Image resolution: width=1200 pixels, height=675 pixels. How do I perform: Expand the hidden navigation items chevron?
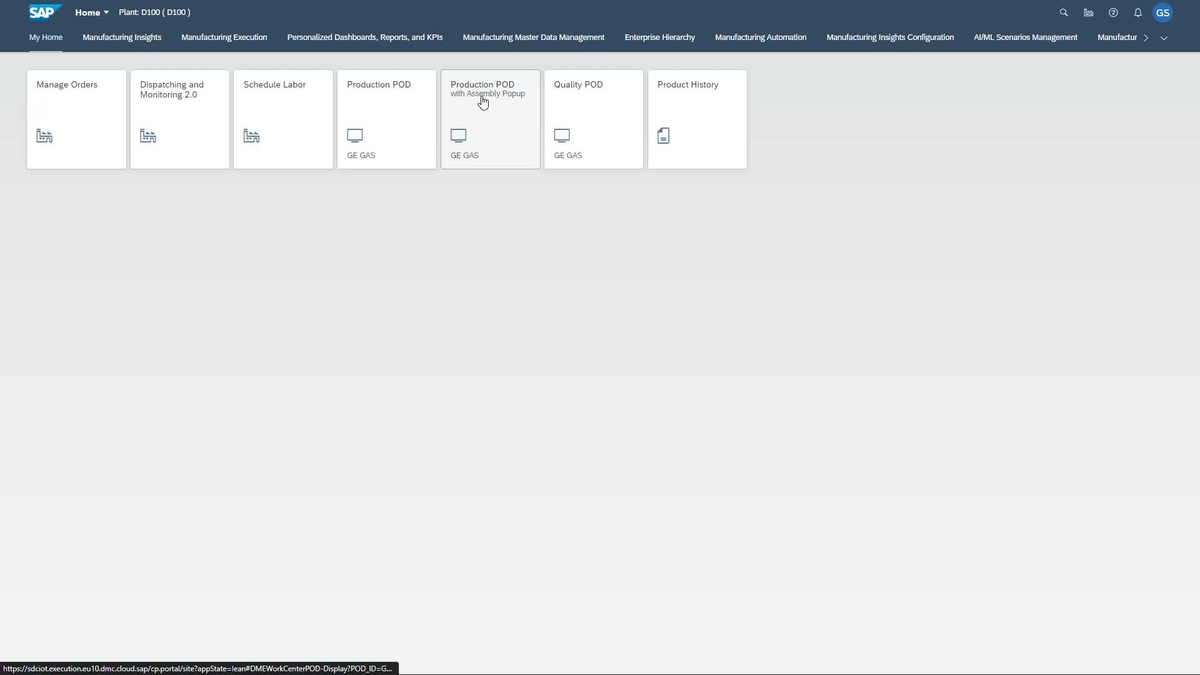click(1146, 37)
